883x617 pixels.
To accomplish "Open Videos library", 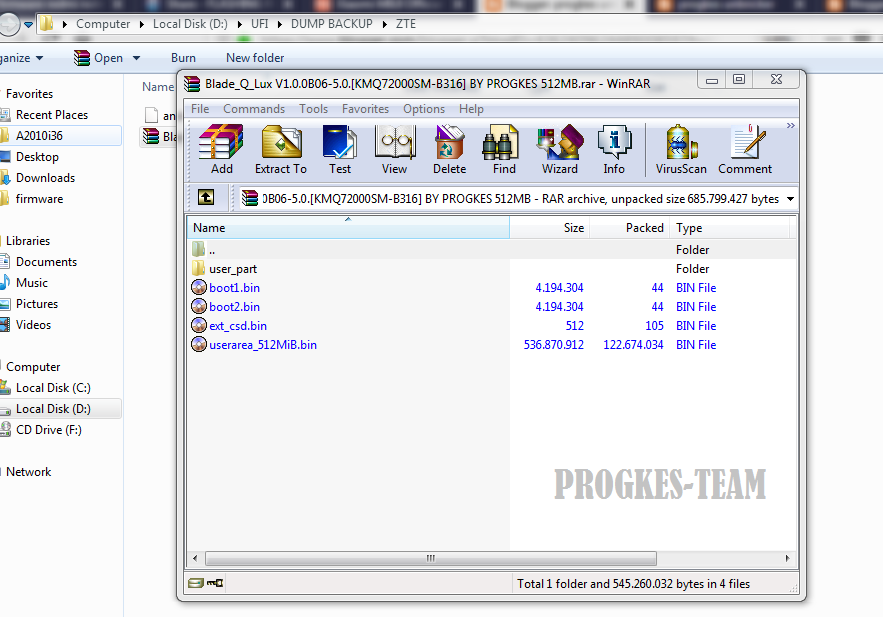I will click(33, 324).
